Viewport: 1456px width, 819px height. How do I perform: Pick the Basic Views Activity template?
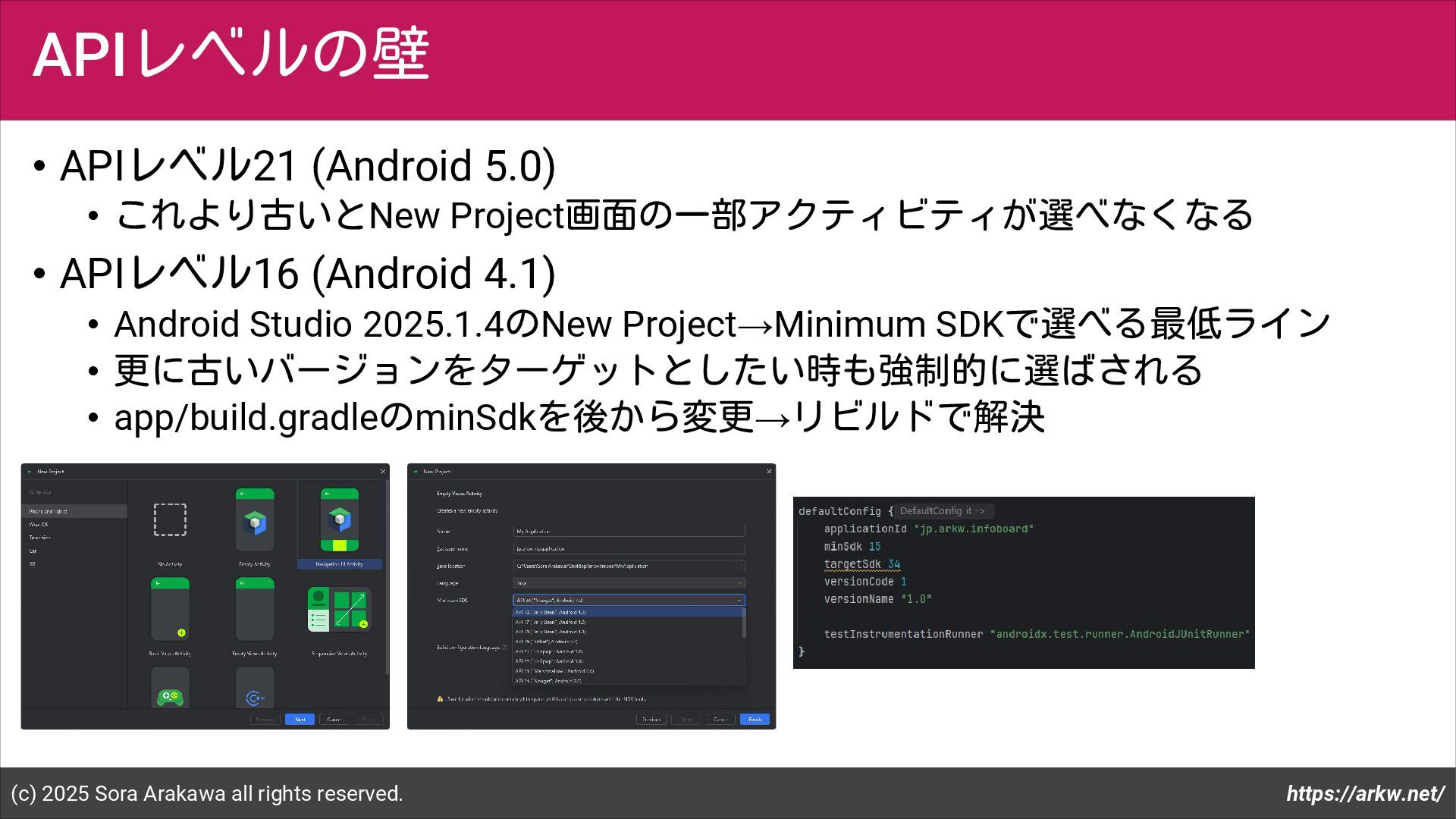click(x=170, y=610)
